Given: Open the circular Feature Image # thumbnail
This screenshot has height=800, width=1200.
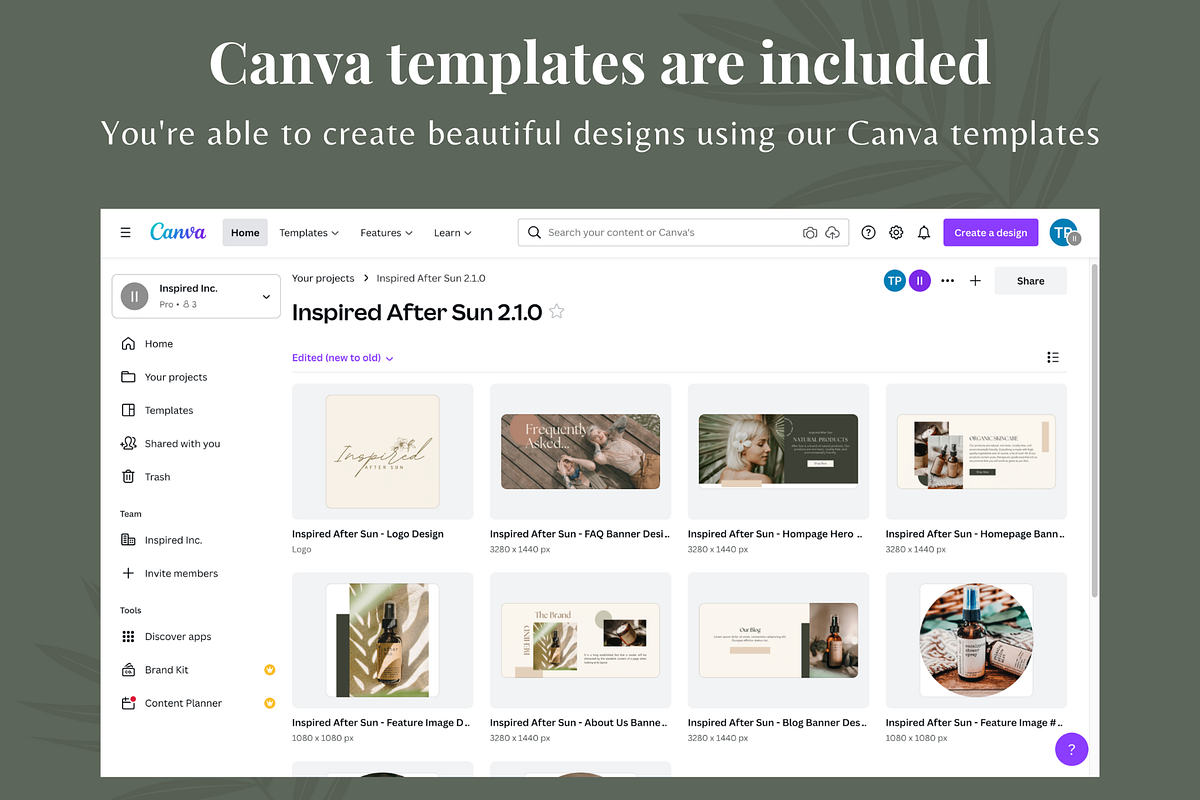Looking at the screenshot, I should pos(976,640).
